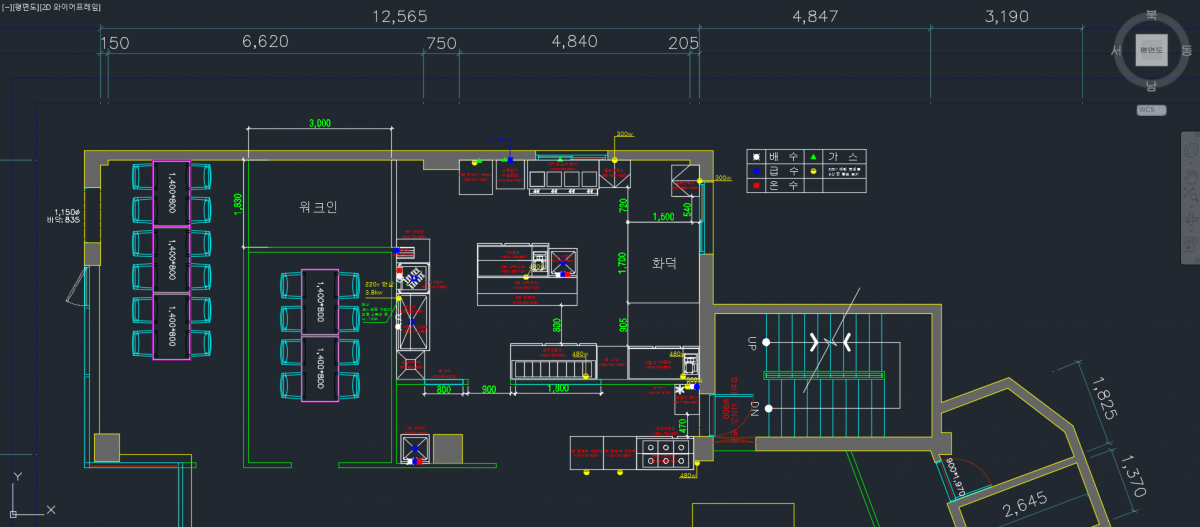This screenshot has height=527, width=1200.
Task: Click the steering wheel icon in navigation bar
Action: 1190,148
